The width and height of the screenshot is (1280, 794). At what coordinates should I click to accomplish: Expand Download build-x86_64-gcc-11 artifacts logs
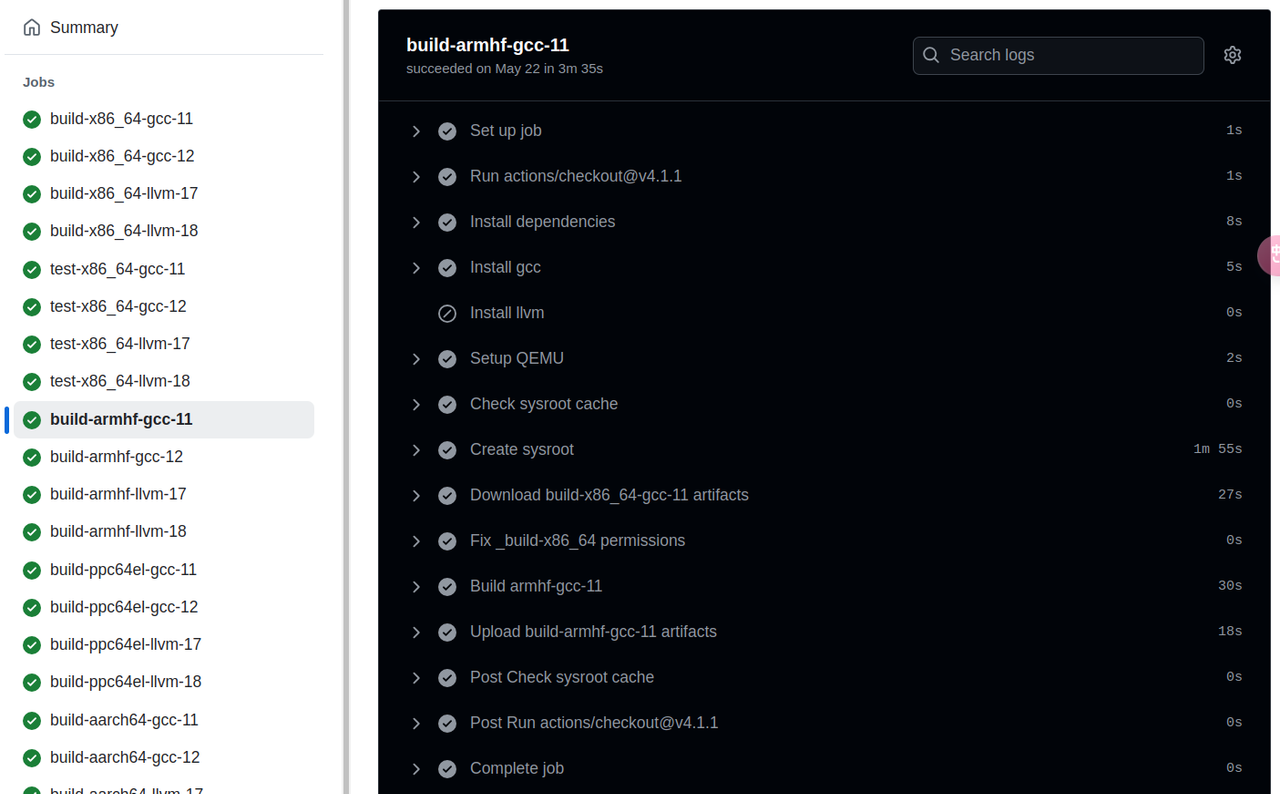point(416,495)
